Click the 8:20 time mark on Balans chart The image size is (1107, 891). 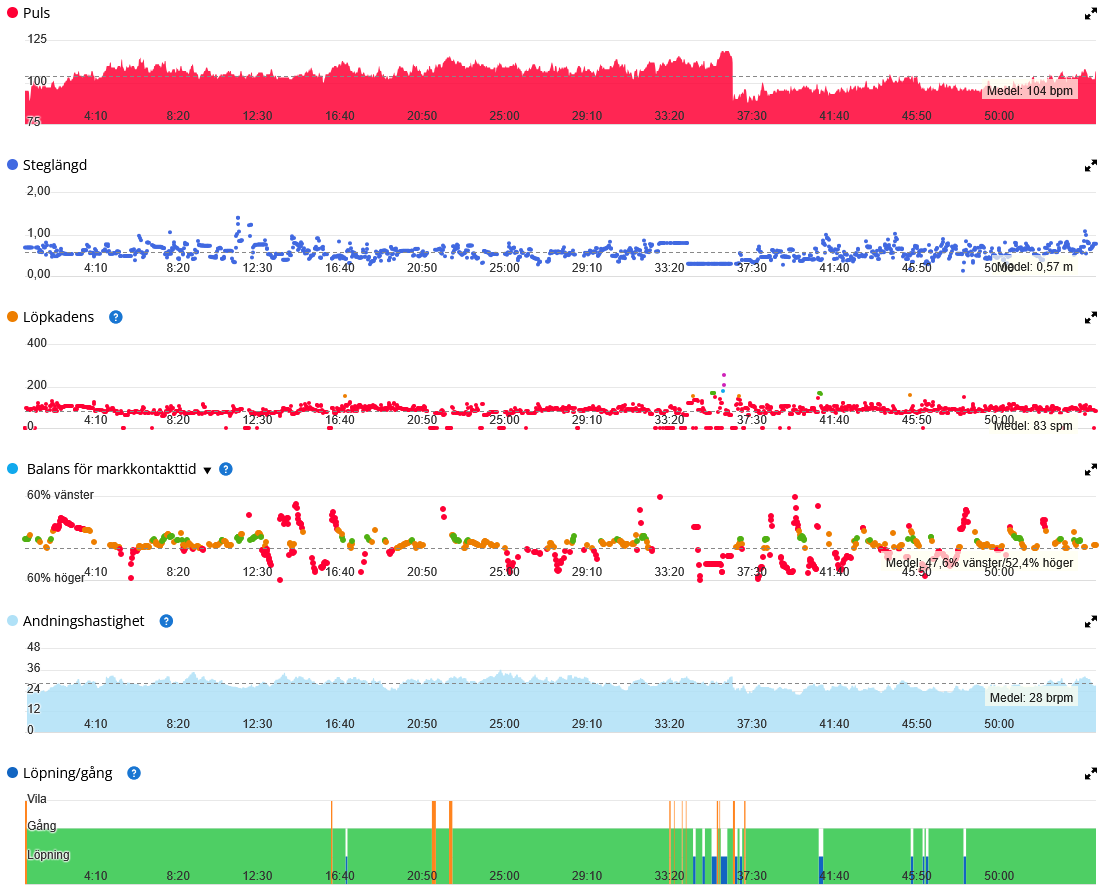pyautogui.click(x=178, y=572)
